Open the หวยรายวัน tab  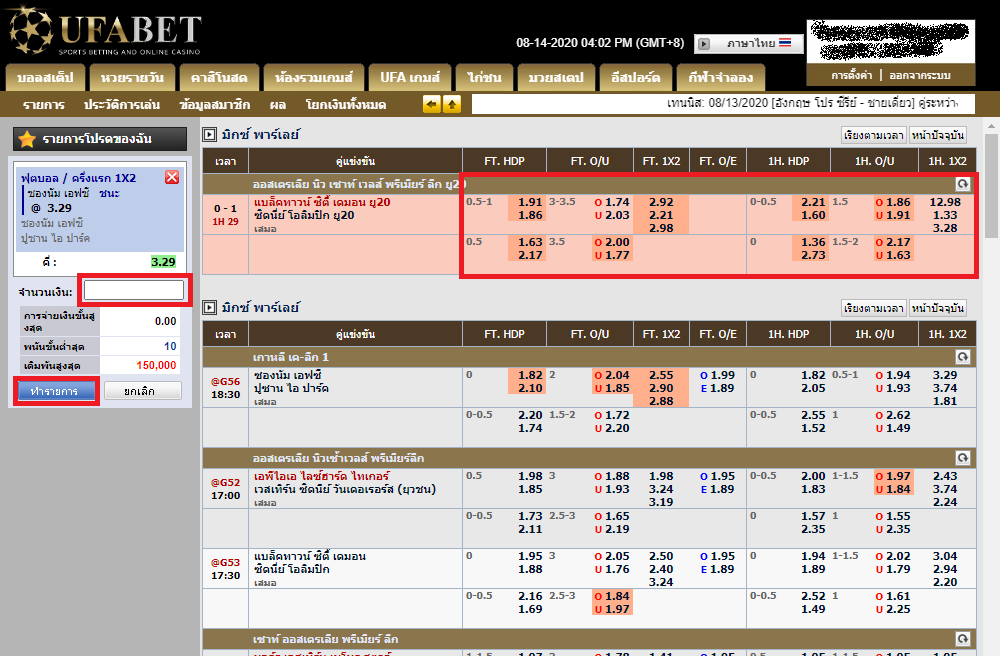click(x=132, y=78)
